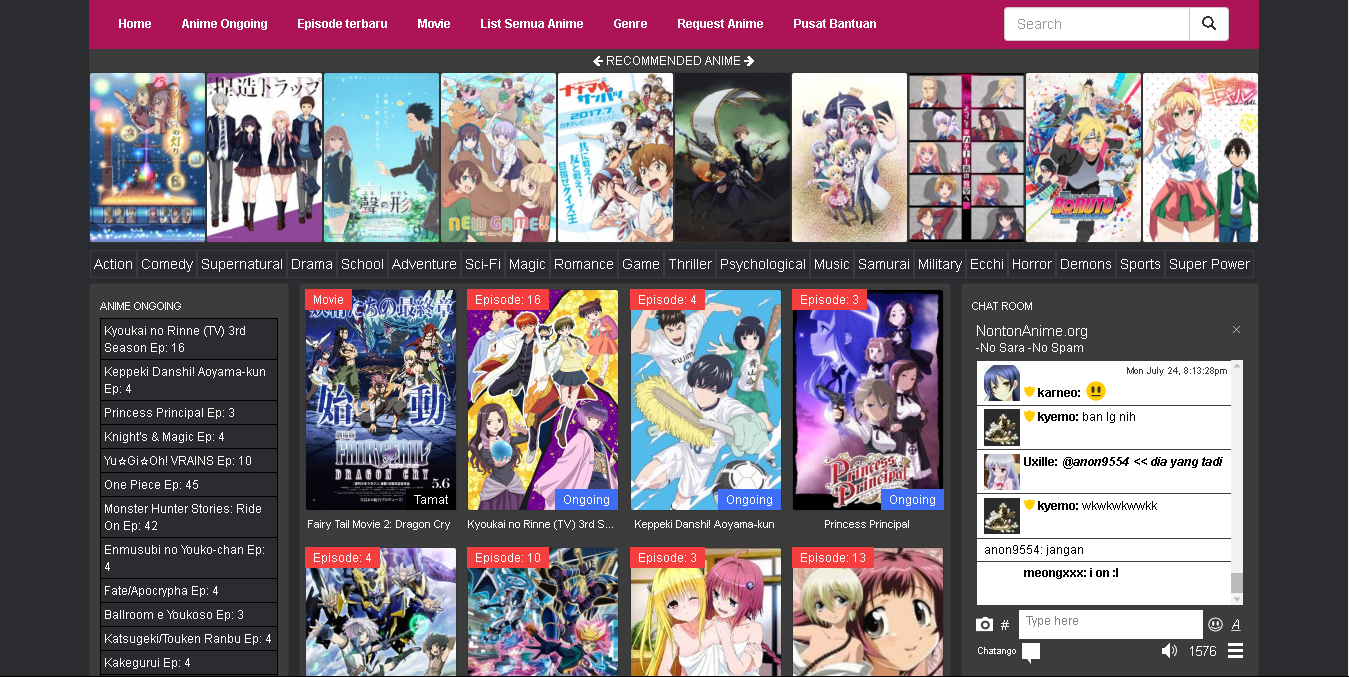Open Princess Principal Ep: 3 in ongoing list
This screenshot has height=677, width=1349.
coord(189,413)
